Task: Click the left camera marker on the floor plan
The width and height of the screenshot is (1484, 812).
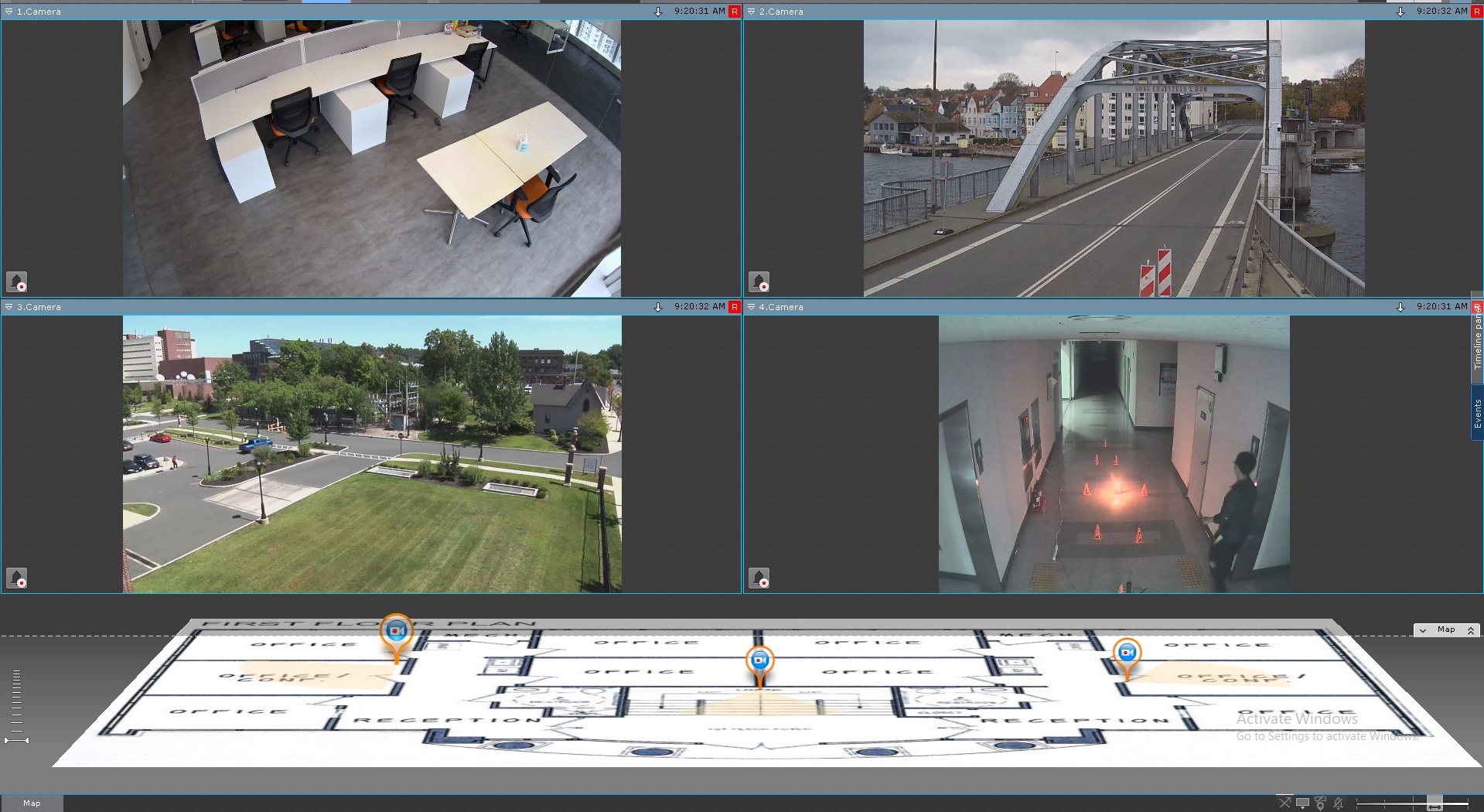Action: 397,632
